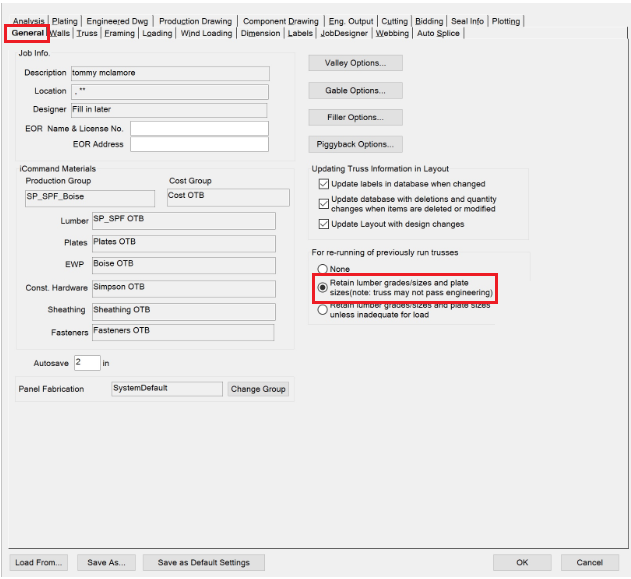The height and width of the screenshot is (579, 631).
Task: Open the Wind Loading tab
Action: (x=206, y=33)
